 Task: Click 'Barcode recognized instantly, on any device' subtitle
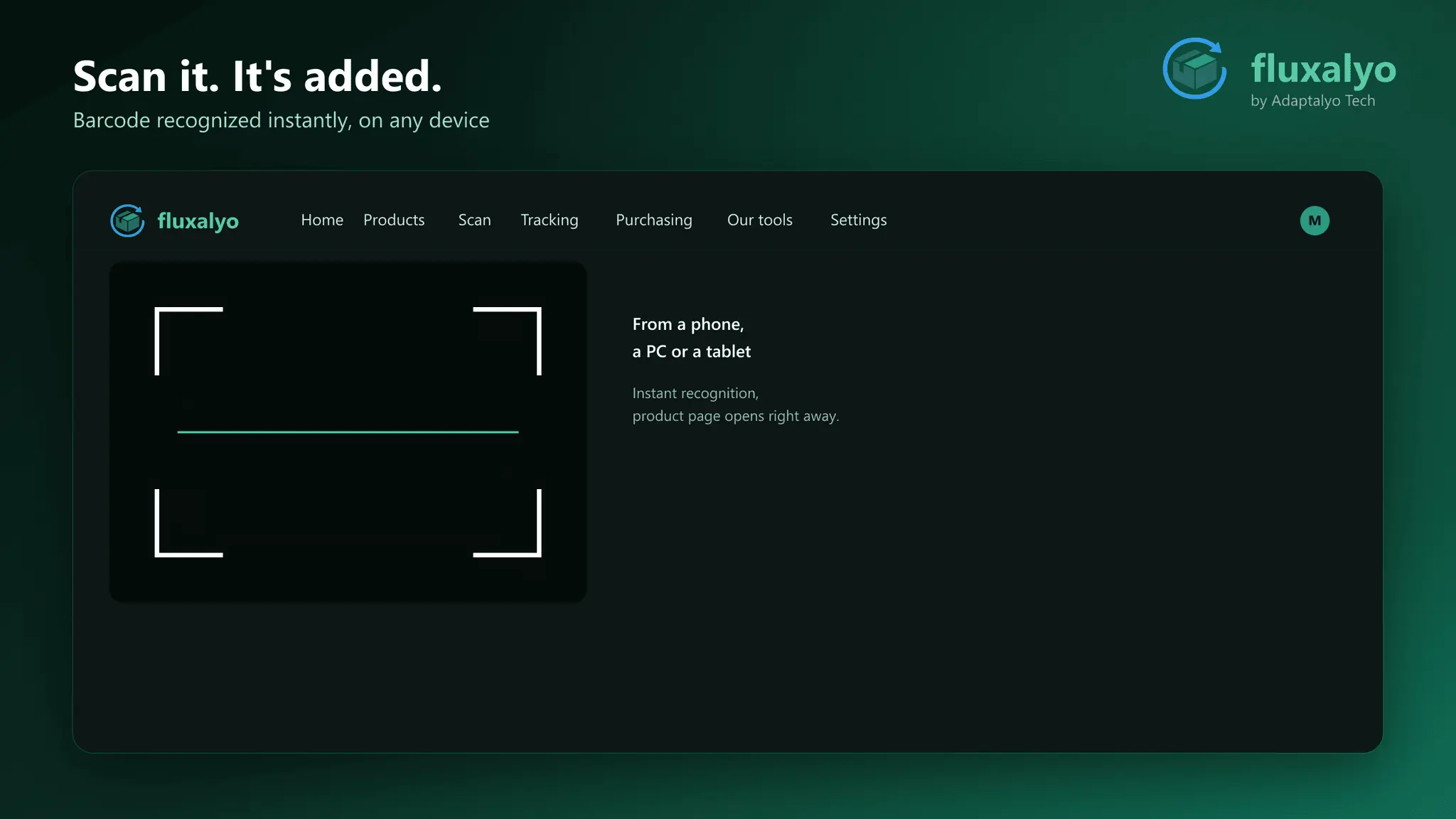(281, 120)
